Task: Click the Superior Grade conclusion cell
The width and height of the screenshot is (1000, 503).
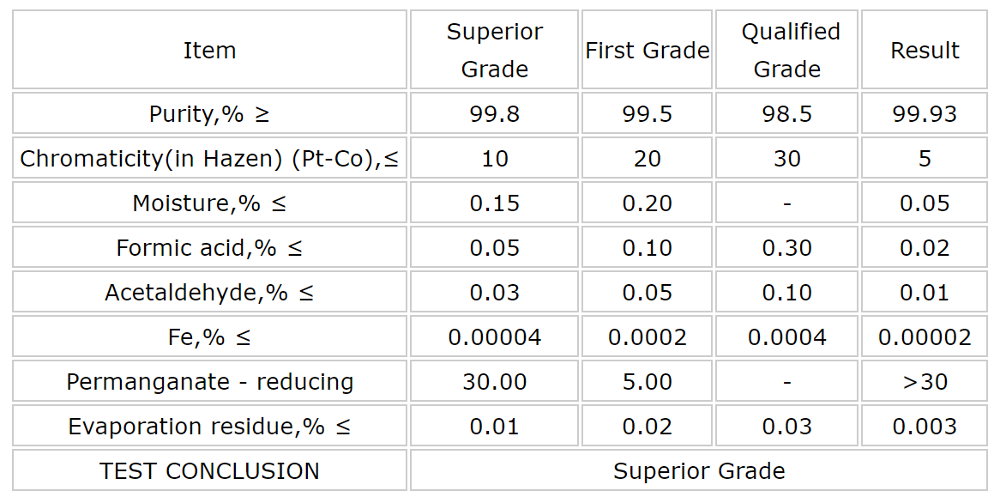Action: pos(699,471)
